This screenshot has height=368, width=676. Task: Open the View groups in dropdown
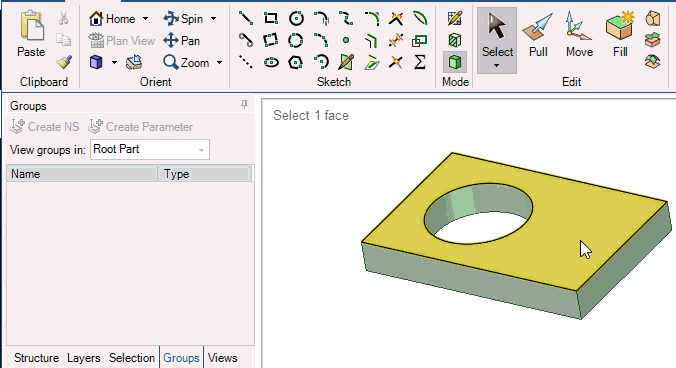click(x=150, y=150)
